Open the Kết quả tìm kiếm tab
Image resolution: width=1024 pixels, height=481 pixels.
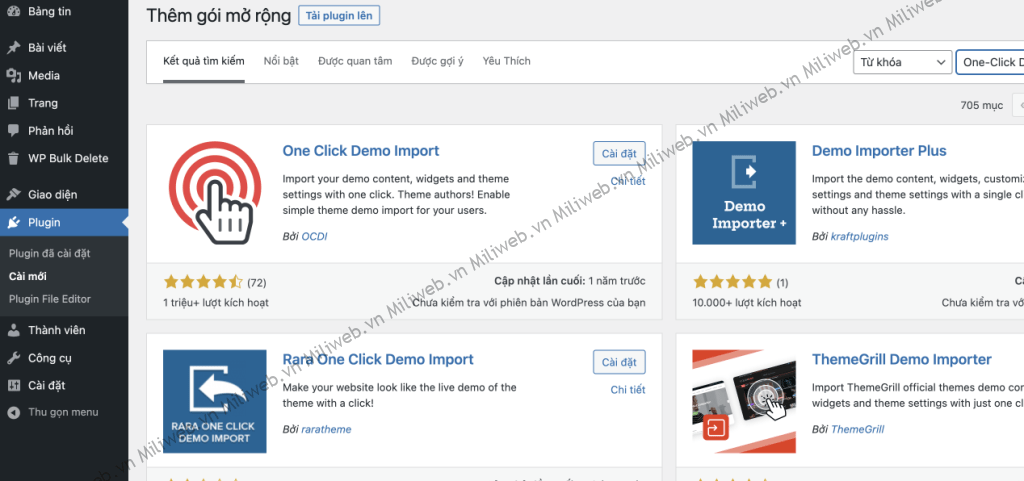[204, 61]
